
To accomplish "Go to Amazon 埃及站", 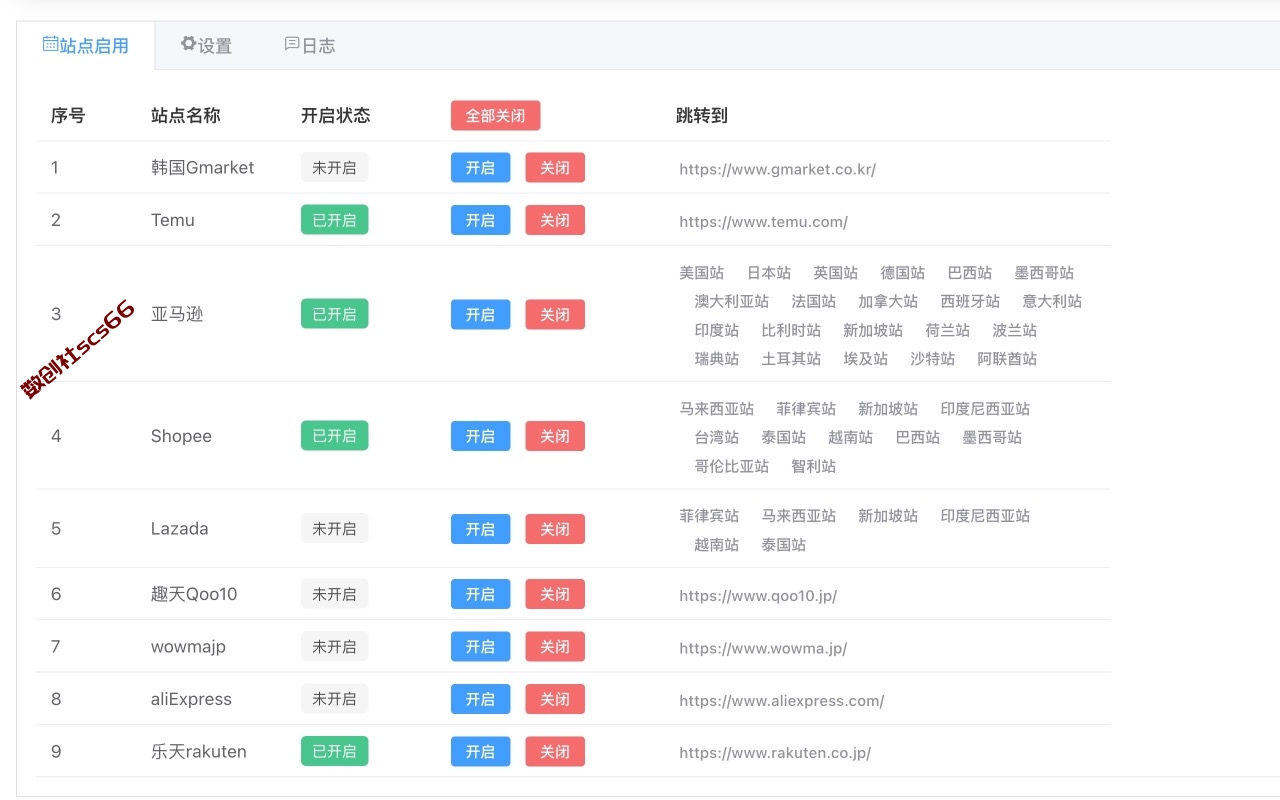I will (x=866, y=358).
